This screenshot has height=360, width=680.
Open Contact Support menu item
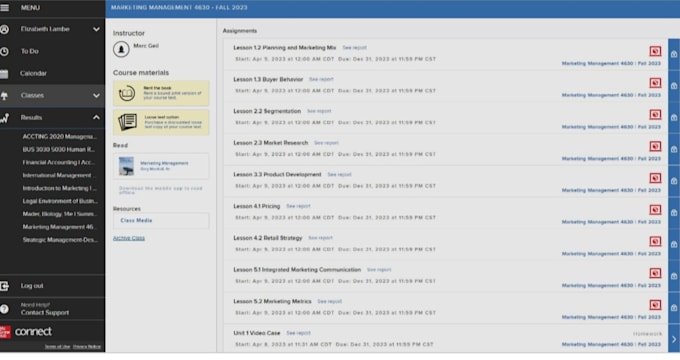(45, 313)
